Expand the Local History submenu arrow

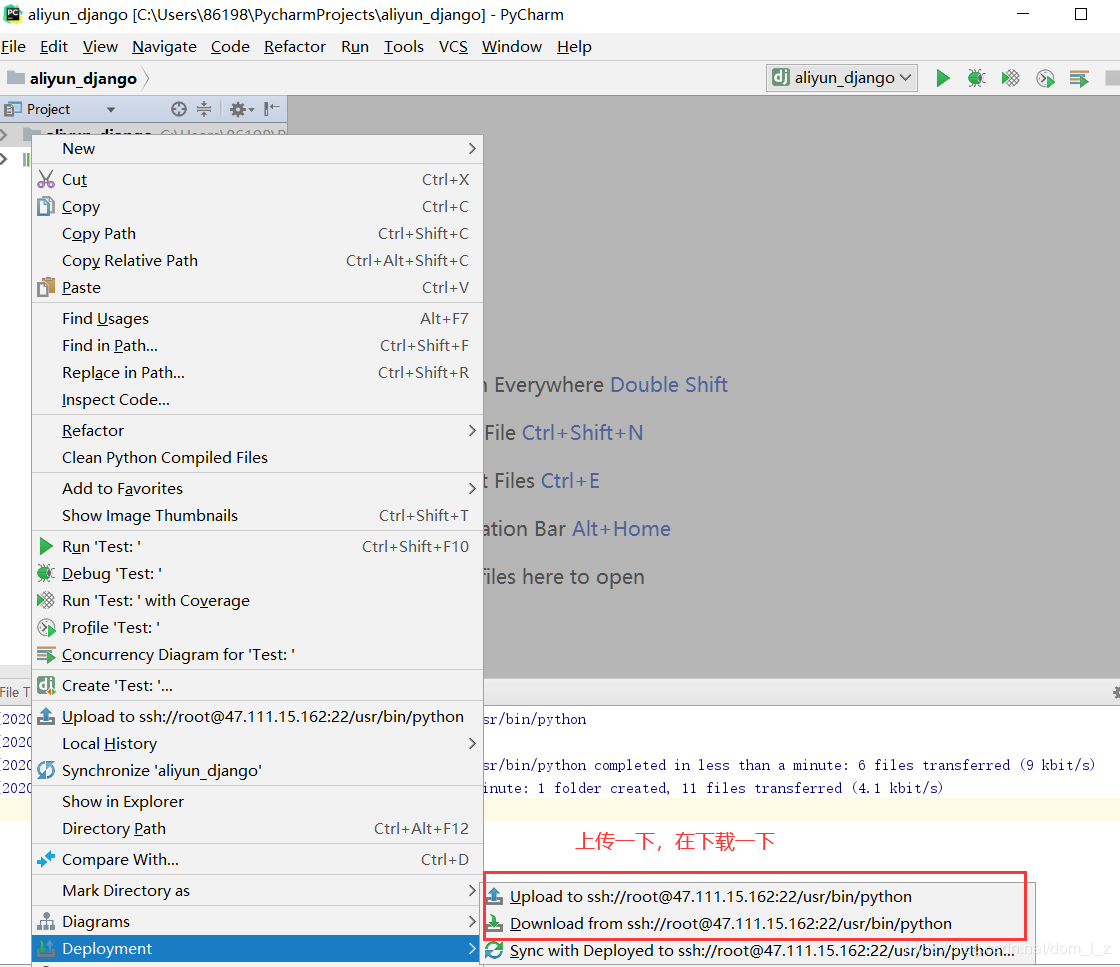point(471,743)
